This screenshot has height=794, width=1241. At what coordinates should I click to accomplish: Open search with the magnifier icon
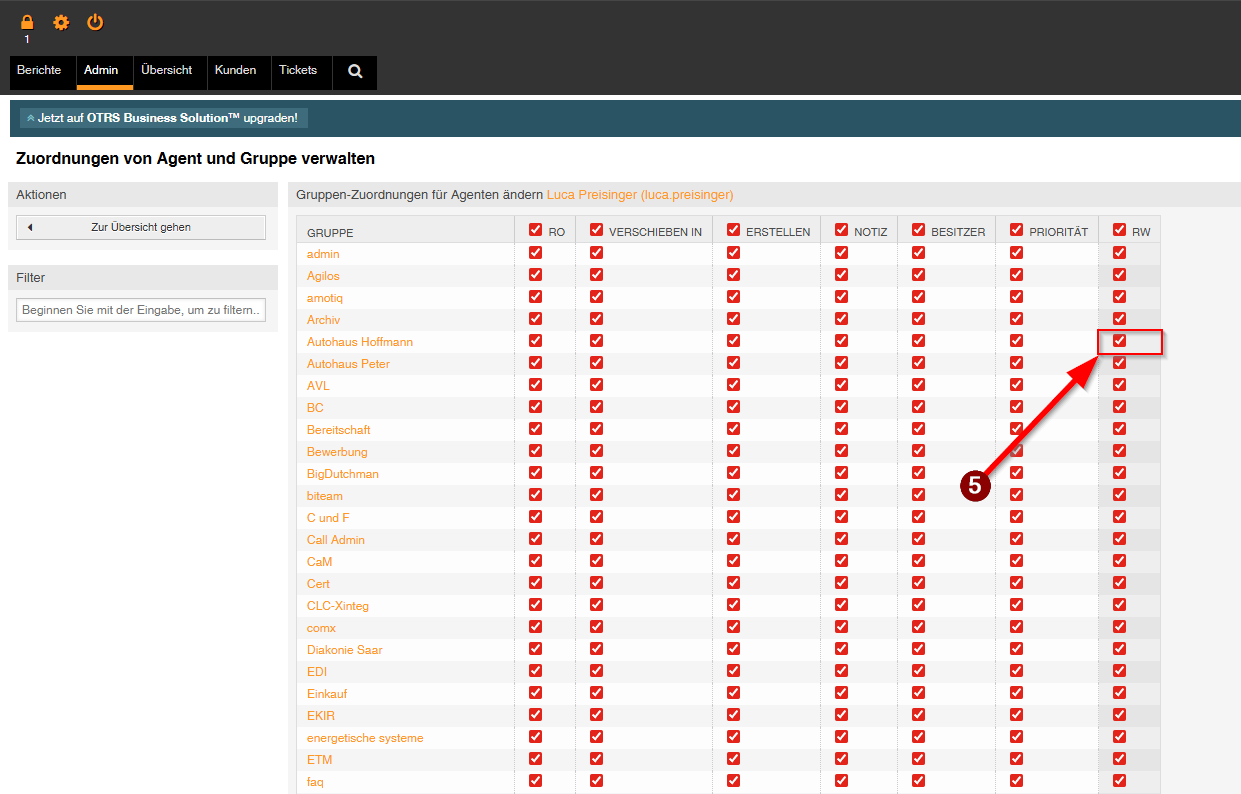(355, 72)
